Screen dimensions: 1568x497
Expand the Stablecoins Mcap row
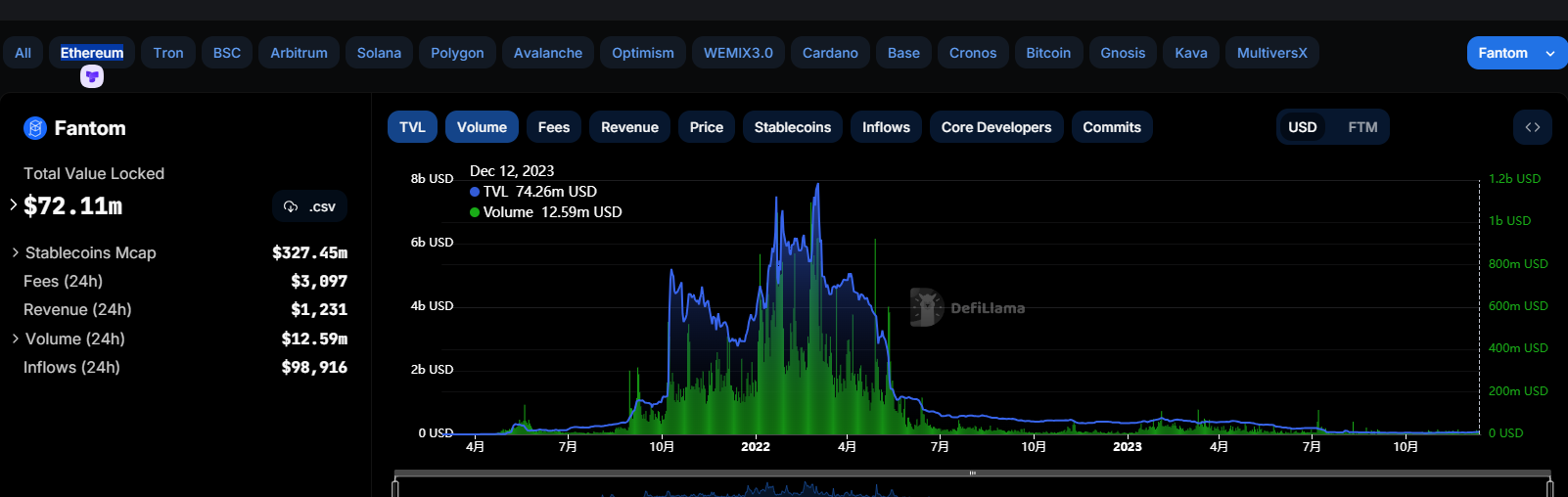tap(16, 252)
